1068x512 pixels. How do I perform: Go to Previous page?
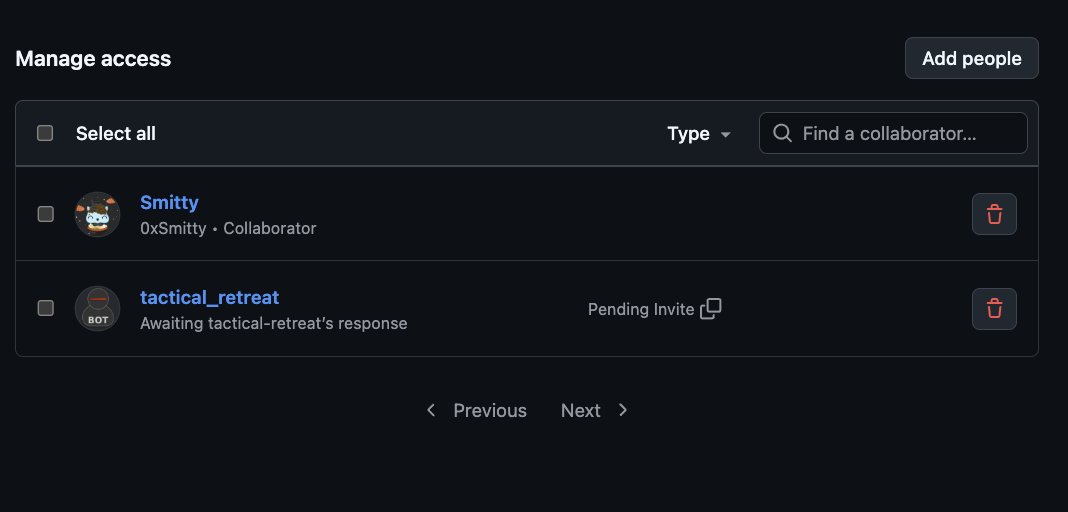[476, 410]
